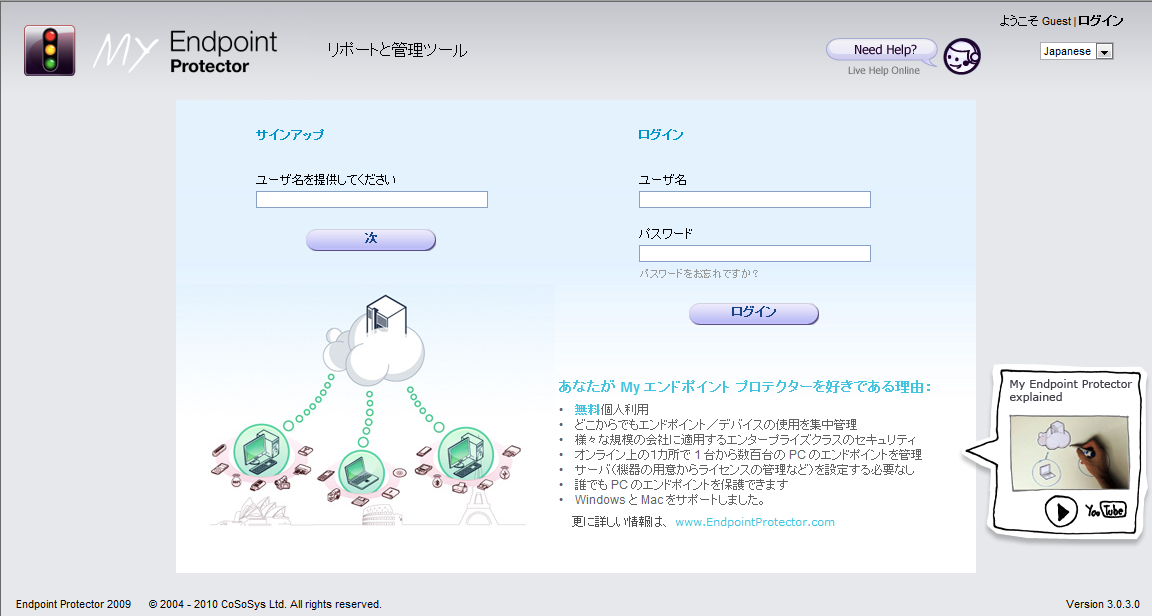This screenshot has width=1152, height=616.
Task: Click the リポートと管理ツール tagline text
Action: [397, 50]
